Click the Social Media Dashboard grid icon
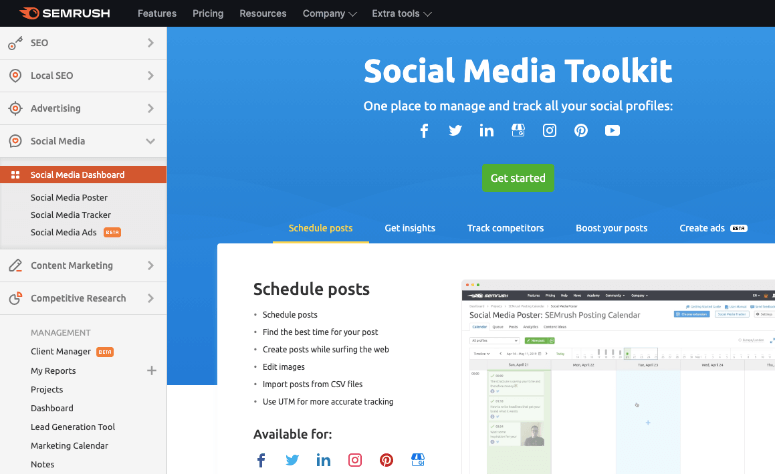Image resolution: width=775 pixels, height=474 pixels. (15, 175)
